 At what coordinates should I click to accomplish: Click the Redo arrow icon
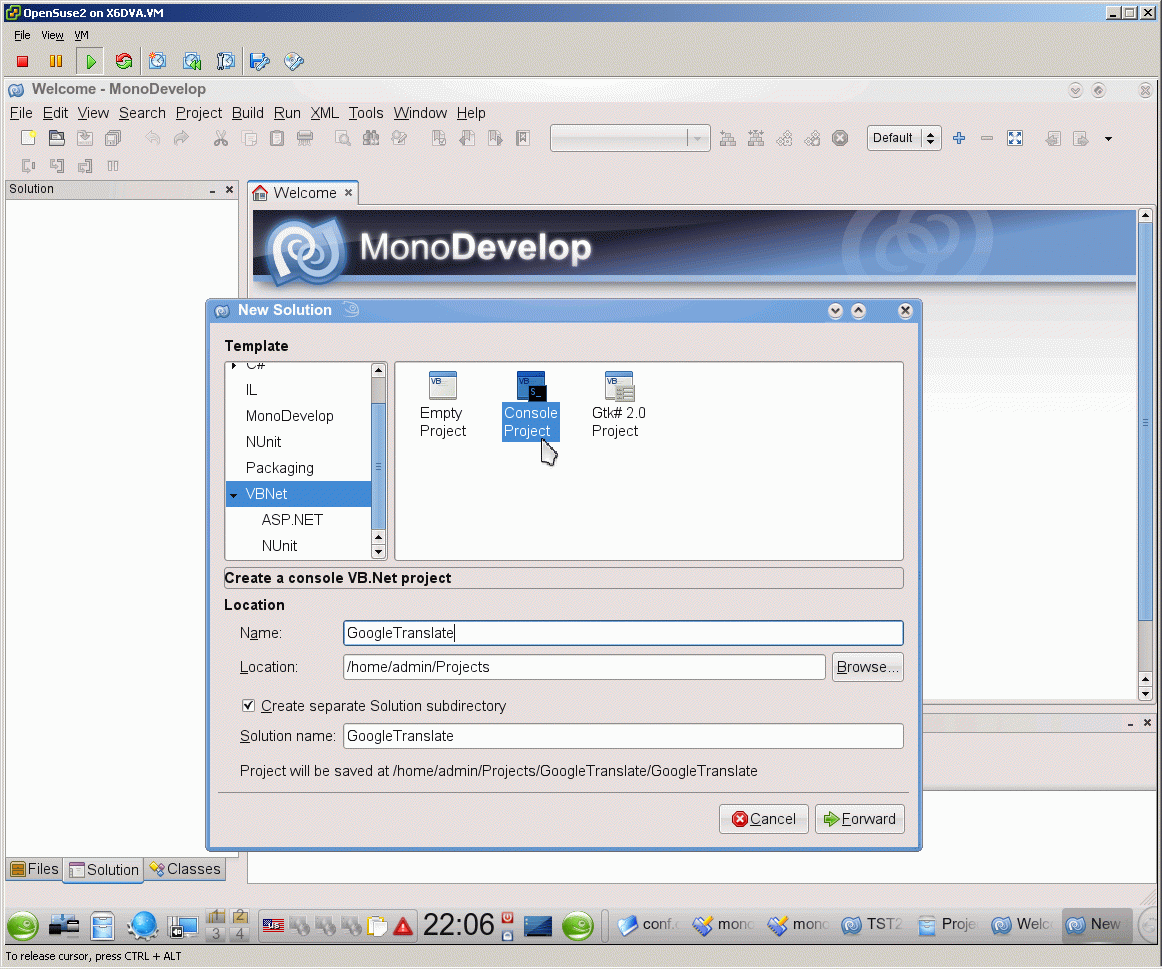tap(181, 138)
